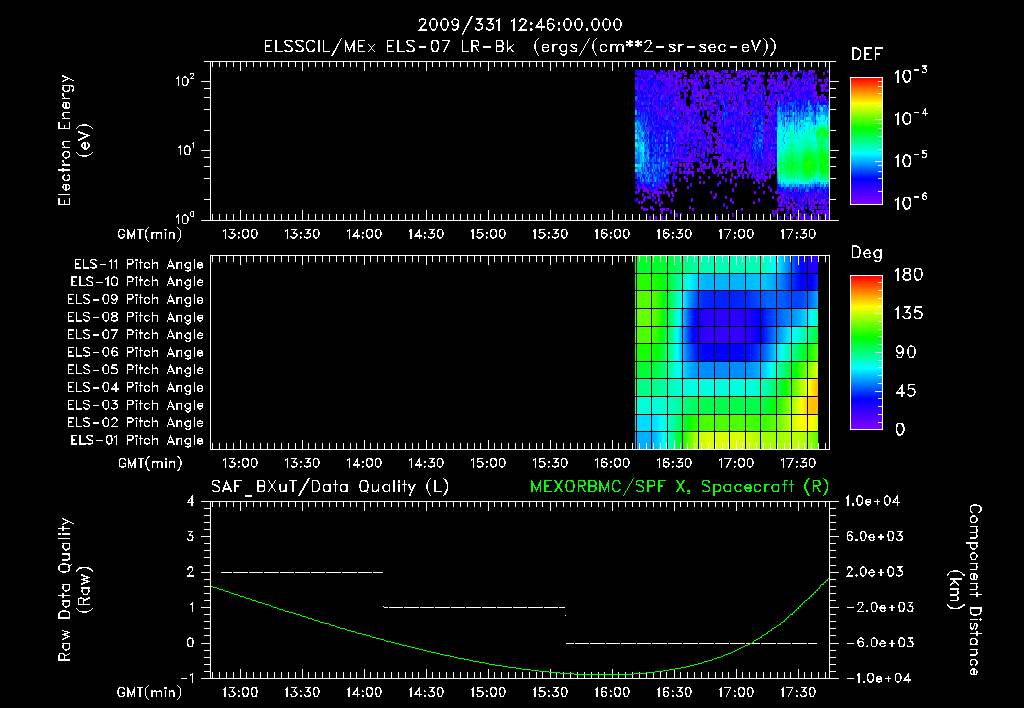This screenshot has height=708, width=1024.
Task: Select the ELS-11 Pitch Angle label
Action: [138, 265]
